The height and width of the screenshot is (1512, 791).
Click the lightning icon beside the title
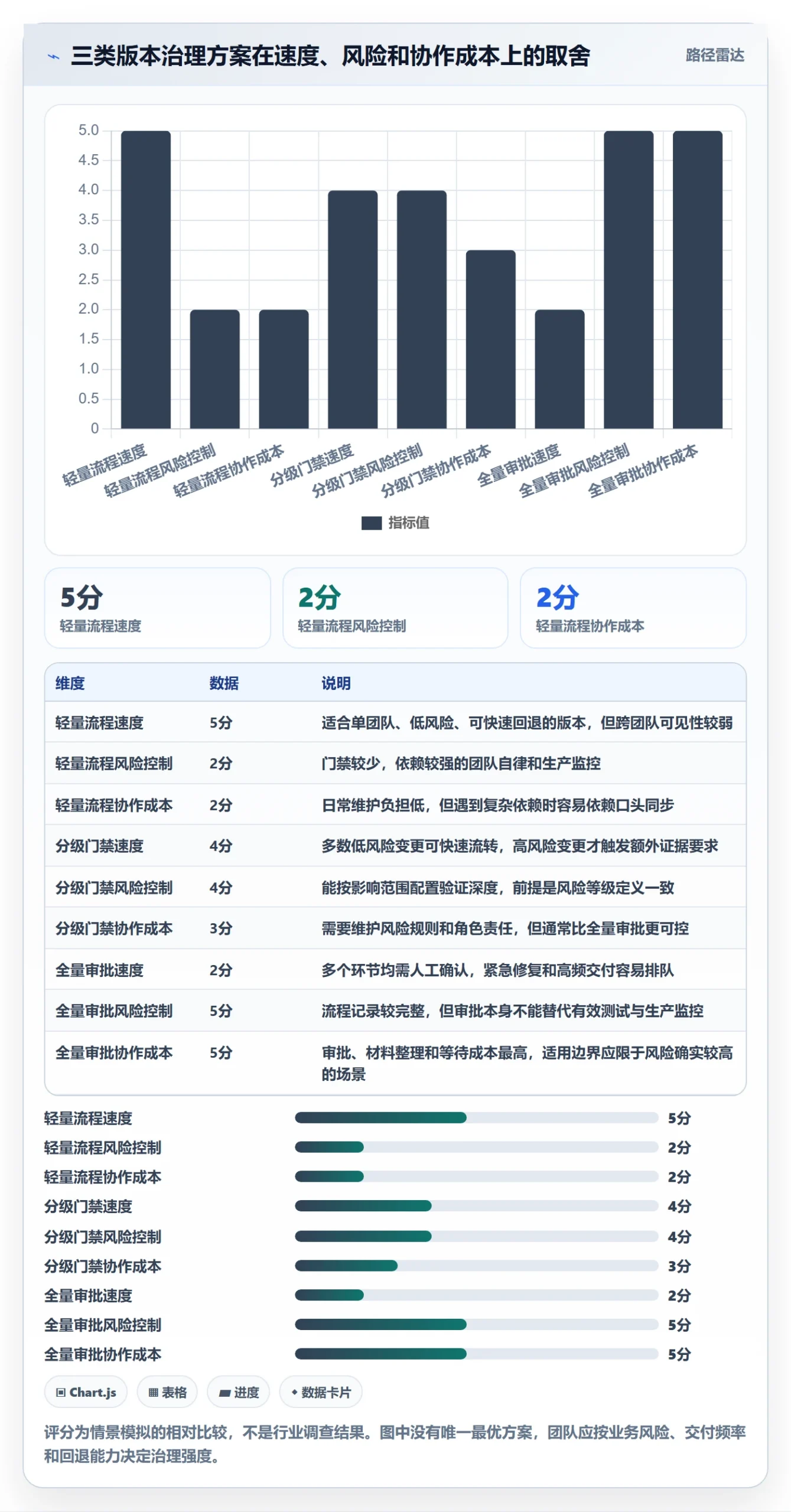54,57
